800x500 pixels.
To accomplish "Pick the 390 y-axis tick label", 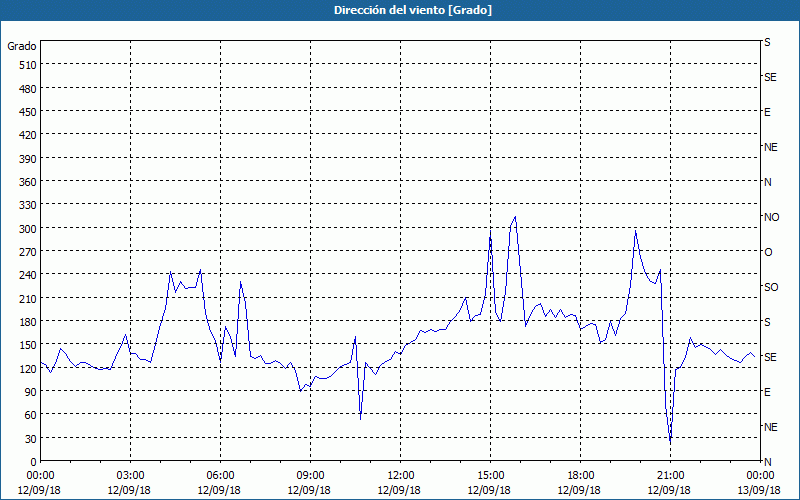I will click(x=28, y=159).
